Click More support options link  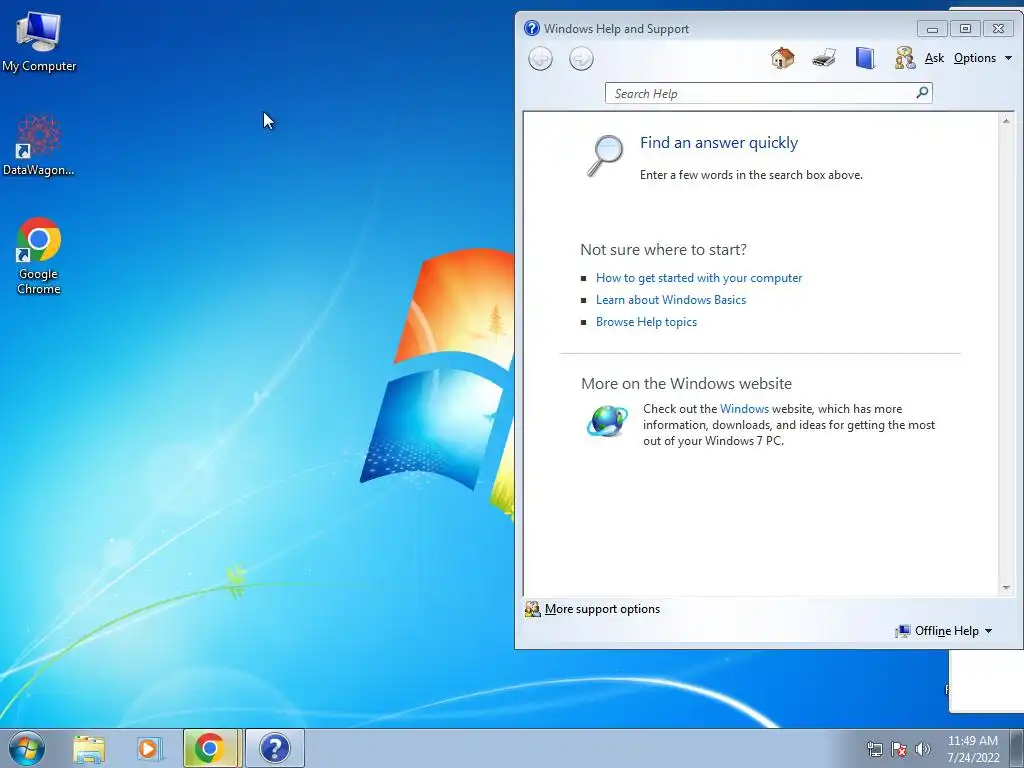point(602,609)
